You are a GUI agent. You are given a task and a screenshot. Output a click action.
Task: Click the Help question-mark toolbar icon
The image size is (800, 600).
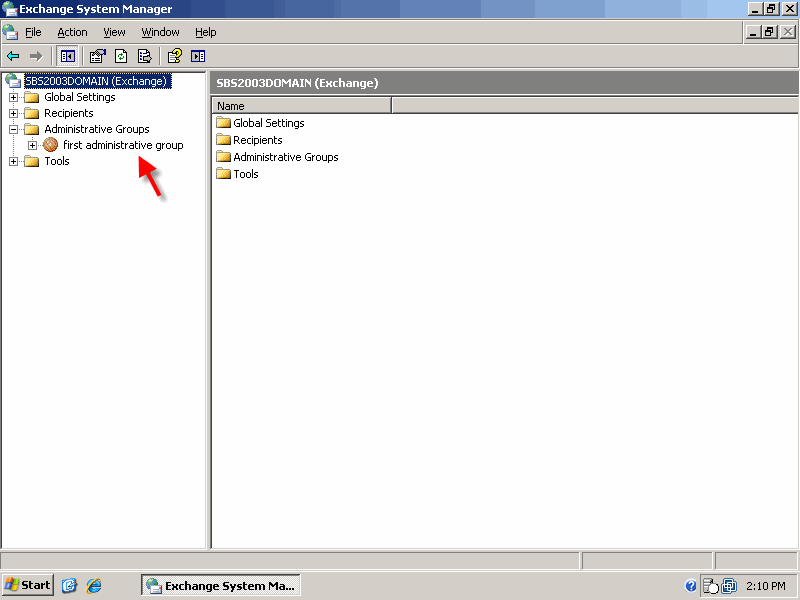click(x=174, y=56)
